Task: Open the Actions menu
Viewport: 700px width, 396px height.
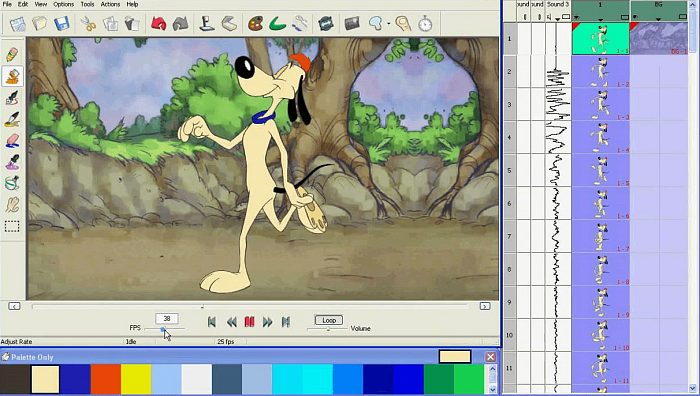Action: pyautogui.click(x=110, y=4)
